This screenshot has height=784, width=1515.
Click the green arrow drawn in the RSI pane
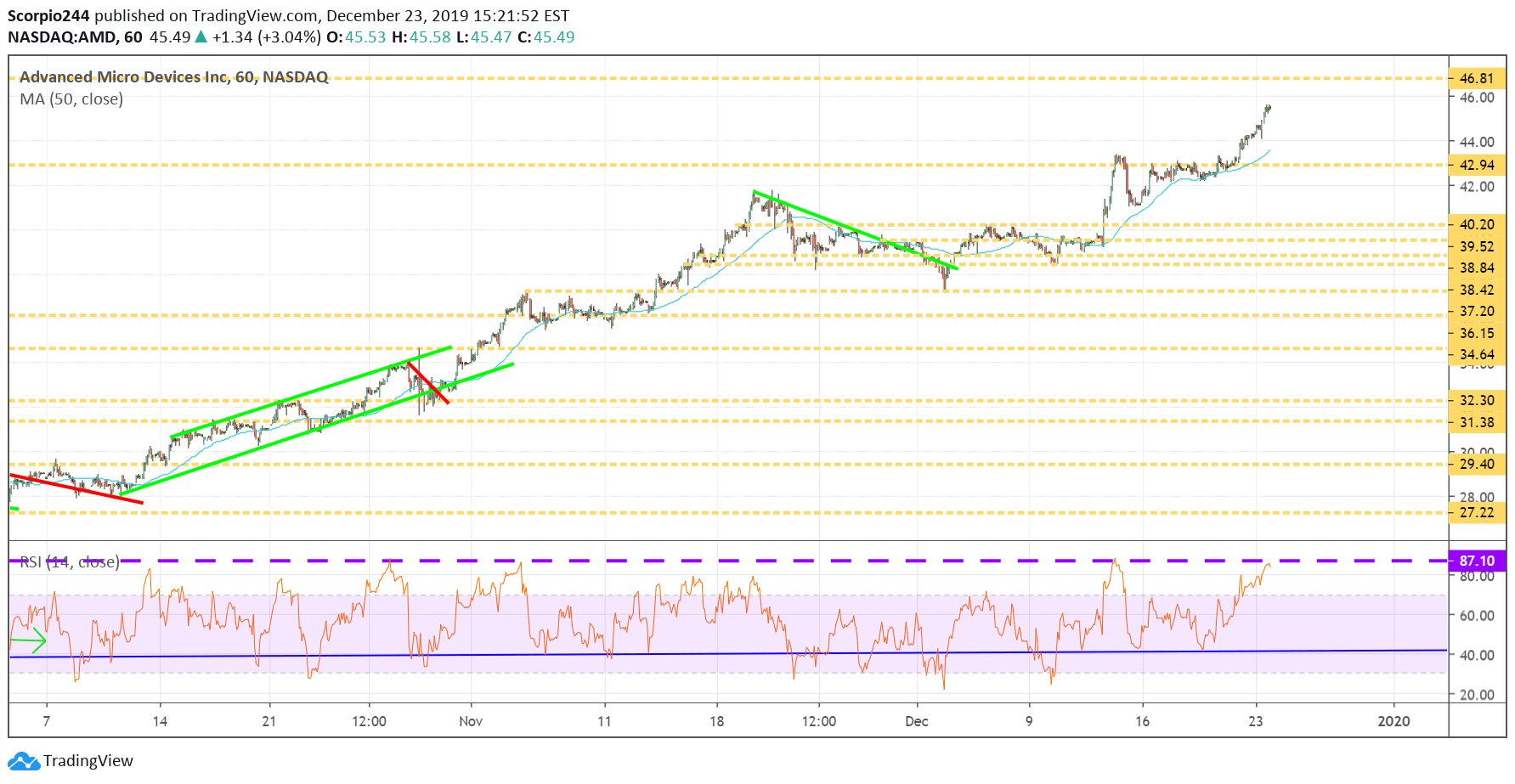point(28,640)
